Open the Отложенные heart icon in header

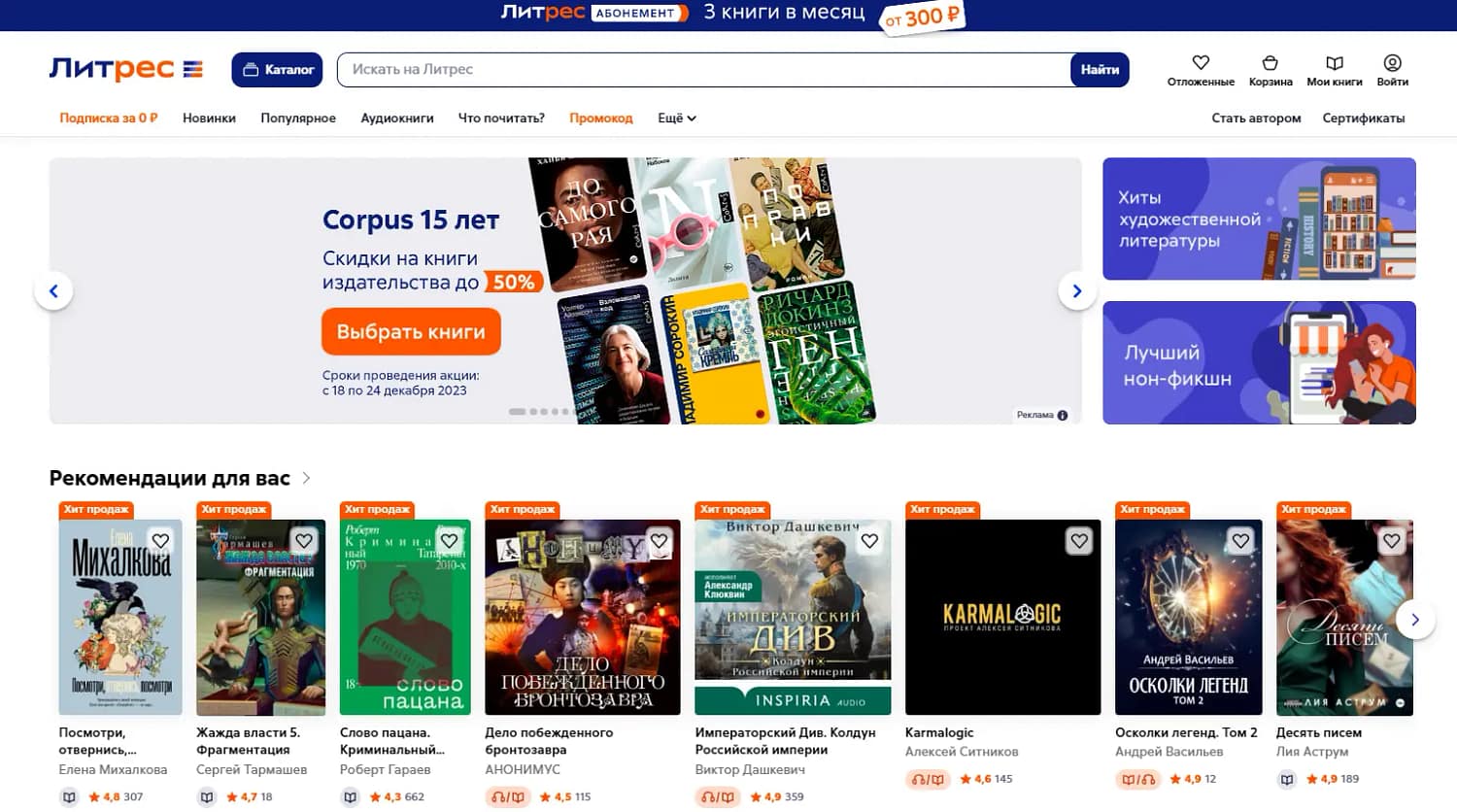tap(1201, 63)
